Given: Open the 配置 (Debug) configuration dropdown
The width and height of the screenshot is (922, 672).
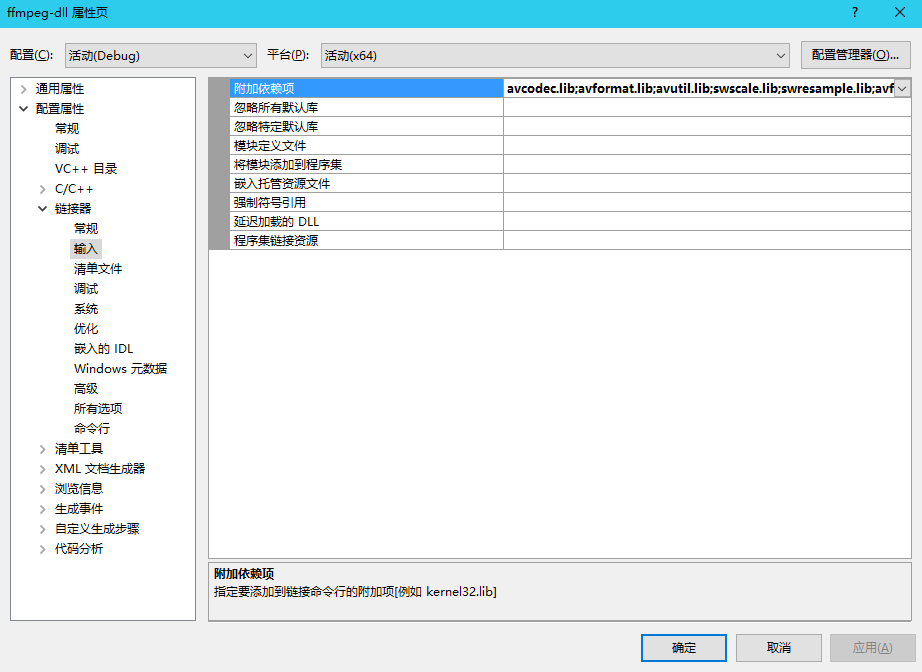Looking at the screenshot, I should (161, 56).
